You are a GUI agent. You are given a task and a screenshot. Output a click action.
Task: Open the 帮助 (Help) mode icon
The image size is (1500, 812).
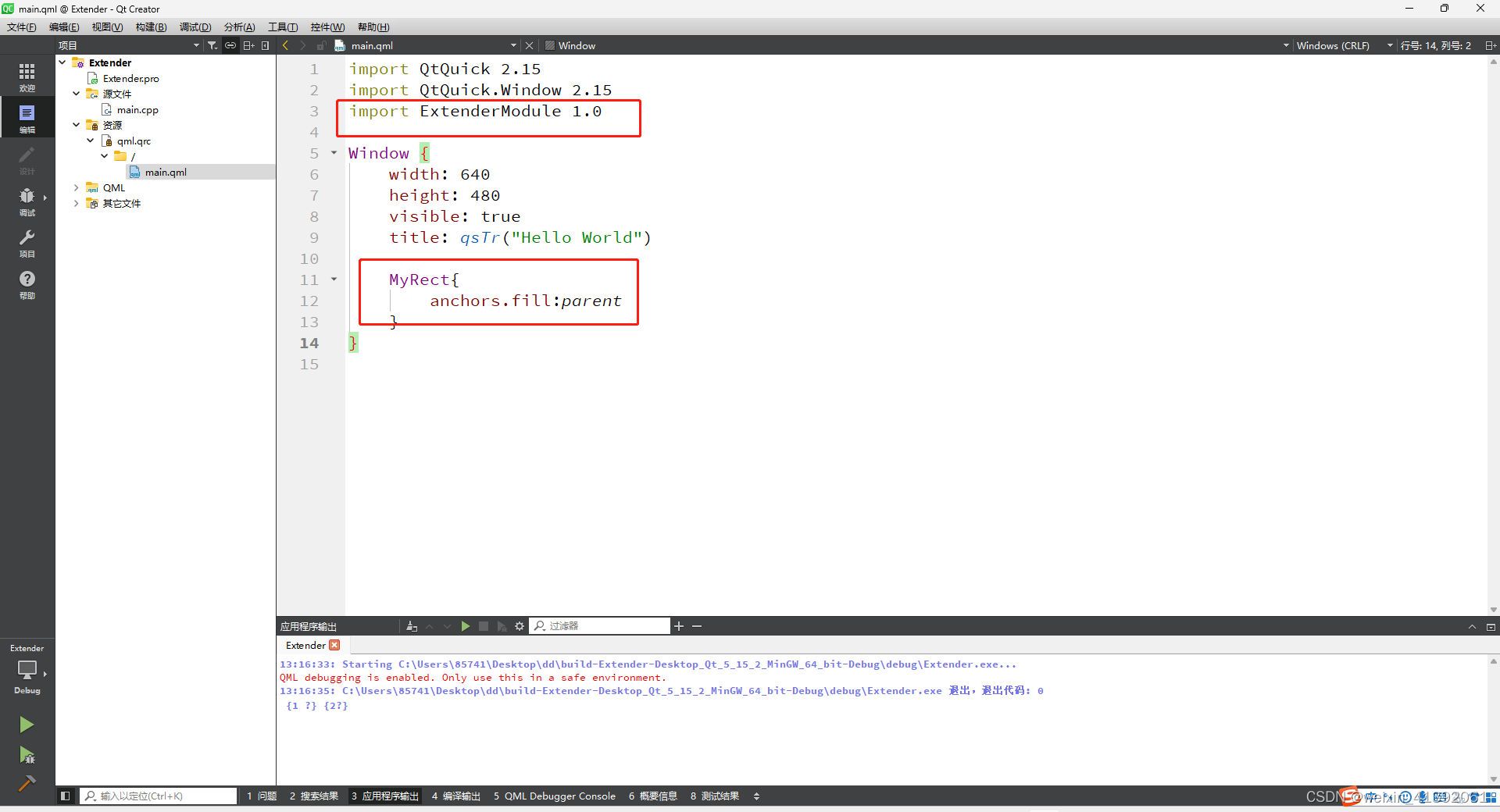pyautogui.click(x=27, y=283)
